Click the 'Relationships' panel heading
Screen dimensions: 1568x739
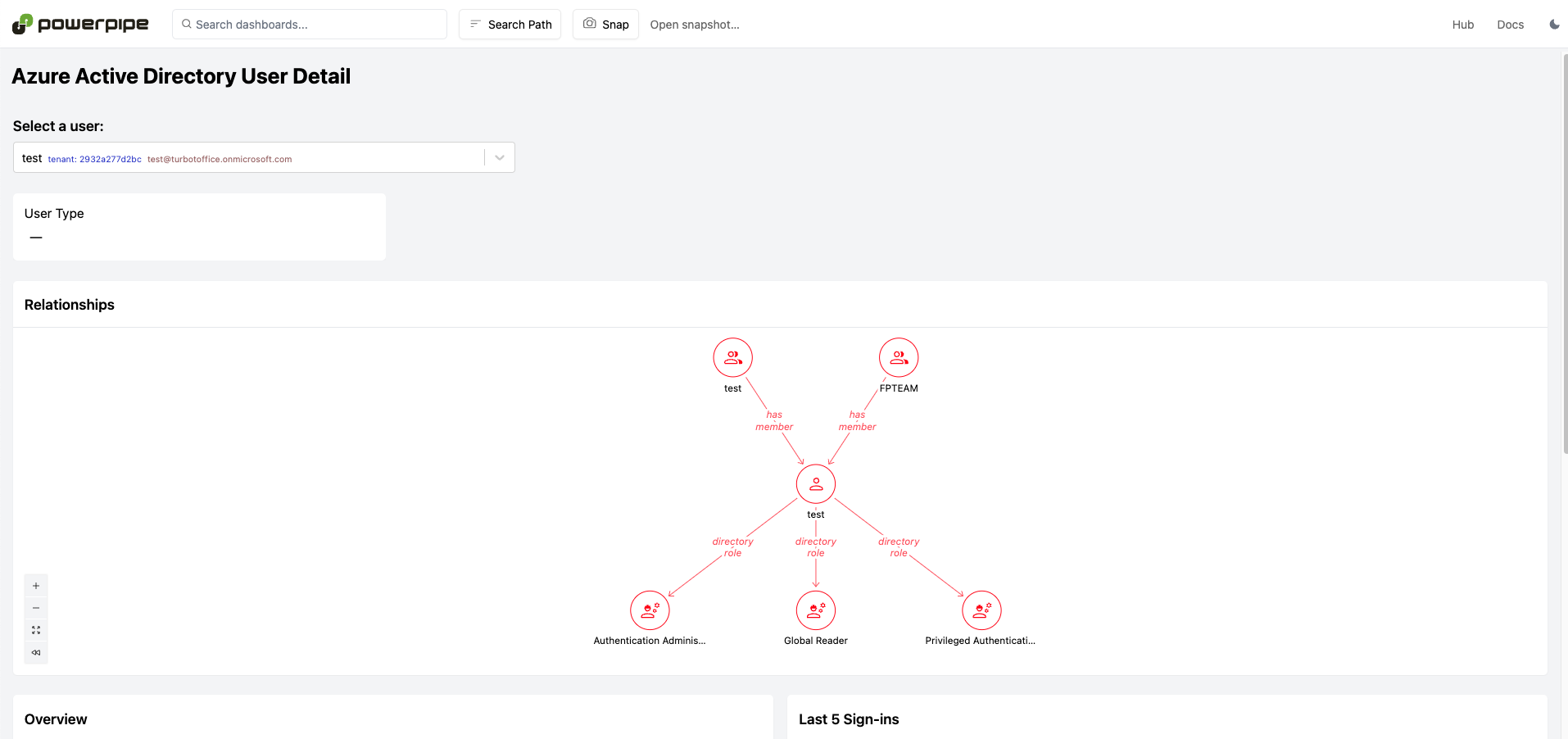[70, 305]
